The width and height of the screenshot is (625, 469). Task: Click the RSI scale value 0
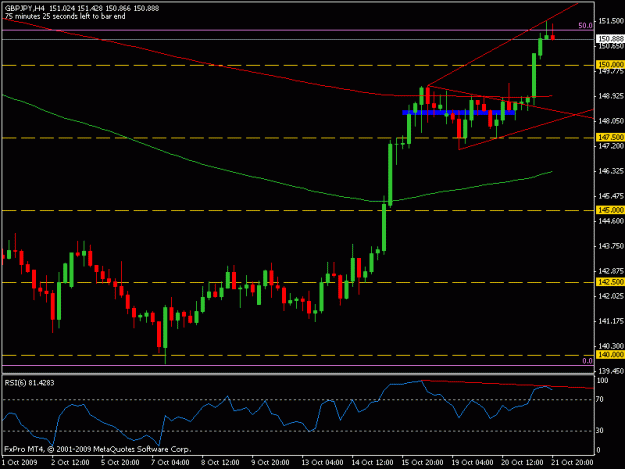tap(598, 451)
